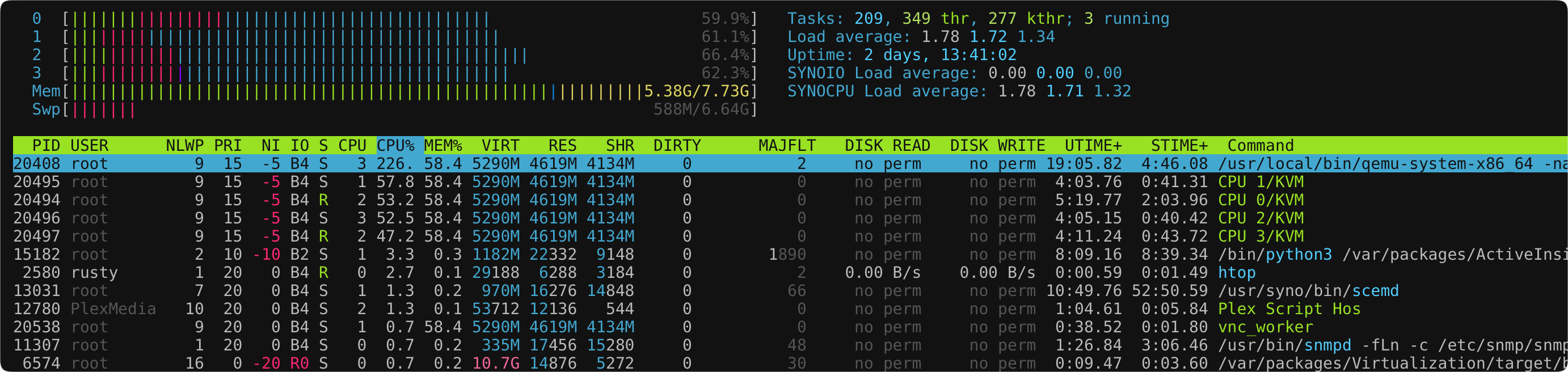Click the DISK WRITE column header
Viewport: 1568px width, 372px height.
[998, 146]
